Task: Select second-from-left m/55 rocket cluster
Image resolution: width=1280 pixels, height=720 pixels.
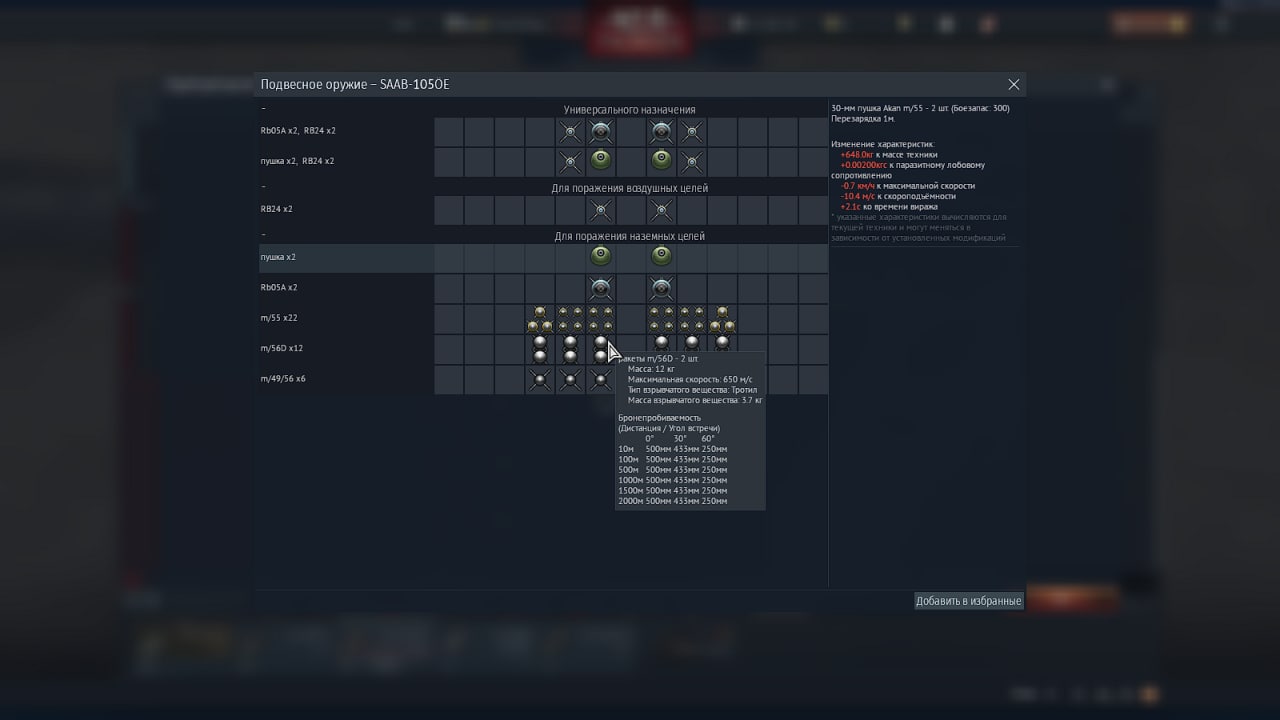Action: click(x=570, y=319)
